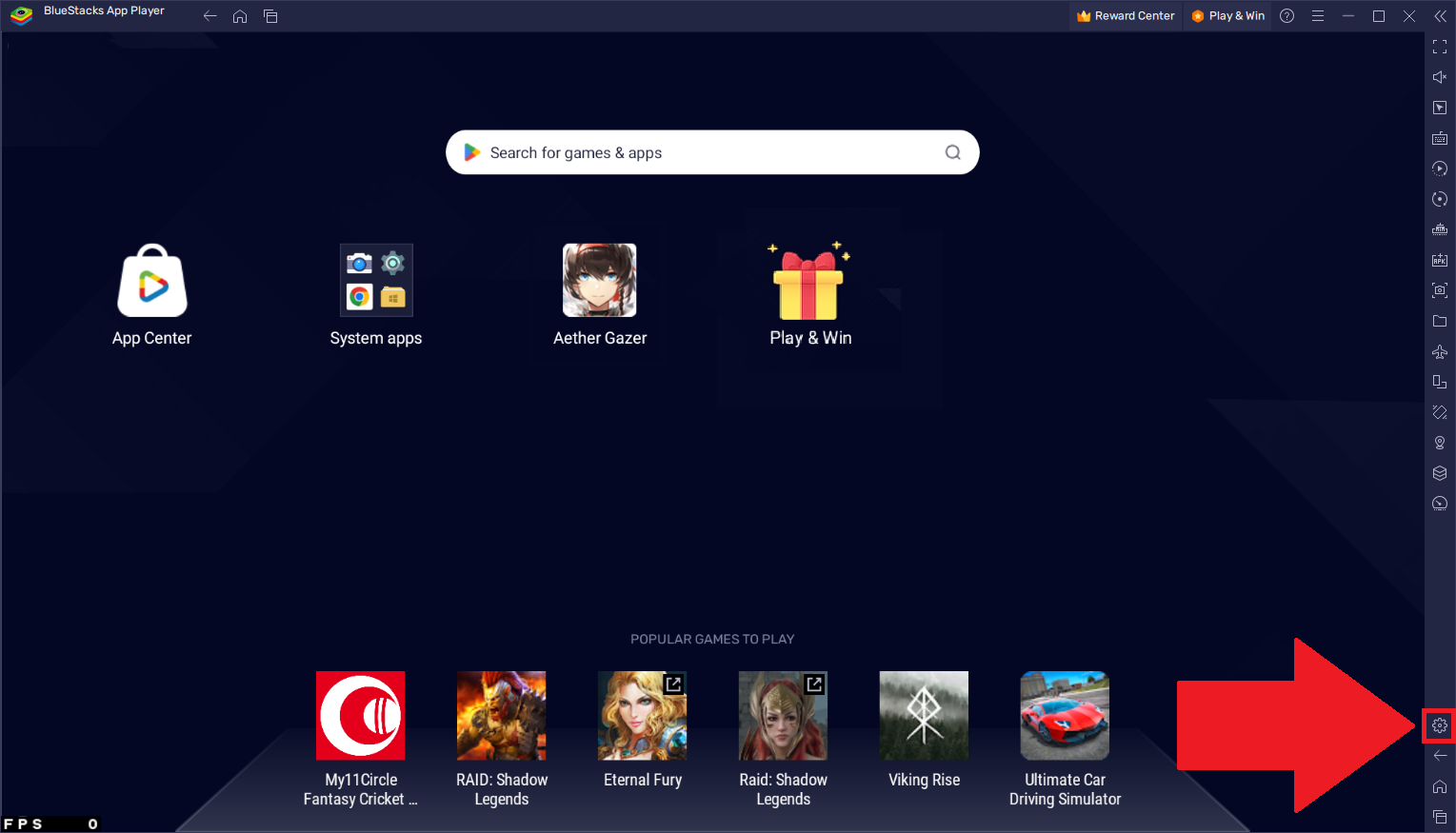Click the "Aether Gazer" label text

(600, 338)
